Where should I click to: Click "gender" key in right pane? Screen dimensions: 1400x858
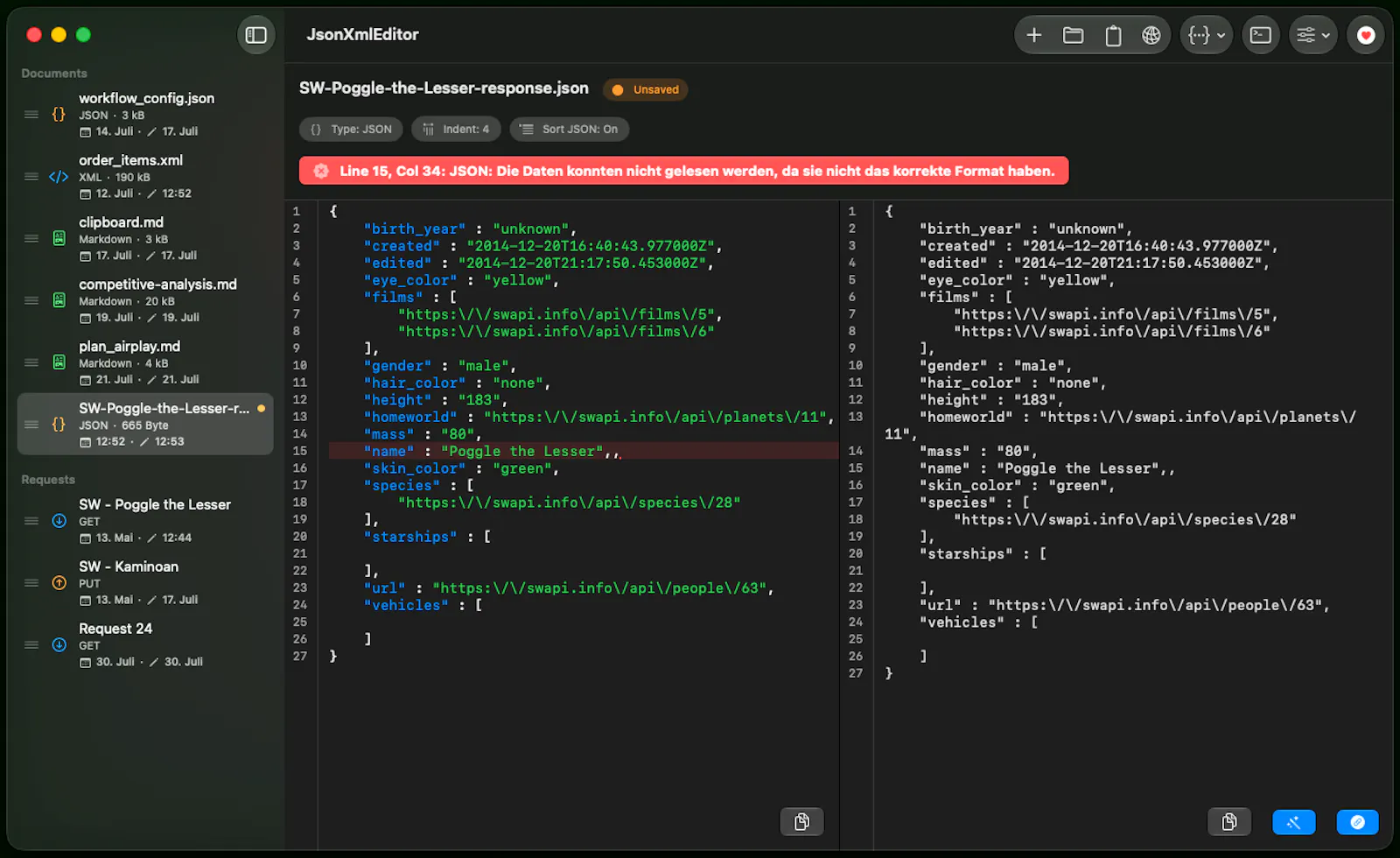point(953,366)
